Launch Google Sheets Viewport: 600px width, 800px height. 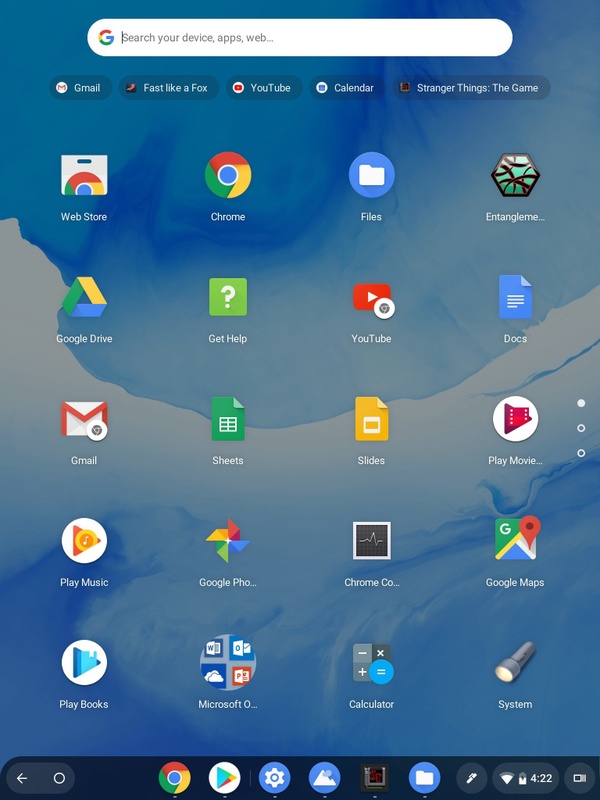pos(228,419)
